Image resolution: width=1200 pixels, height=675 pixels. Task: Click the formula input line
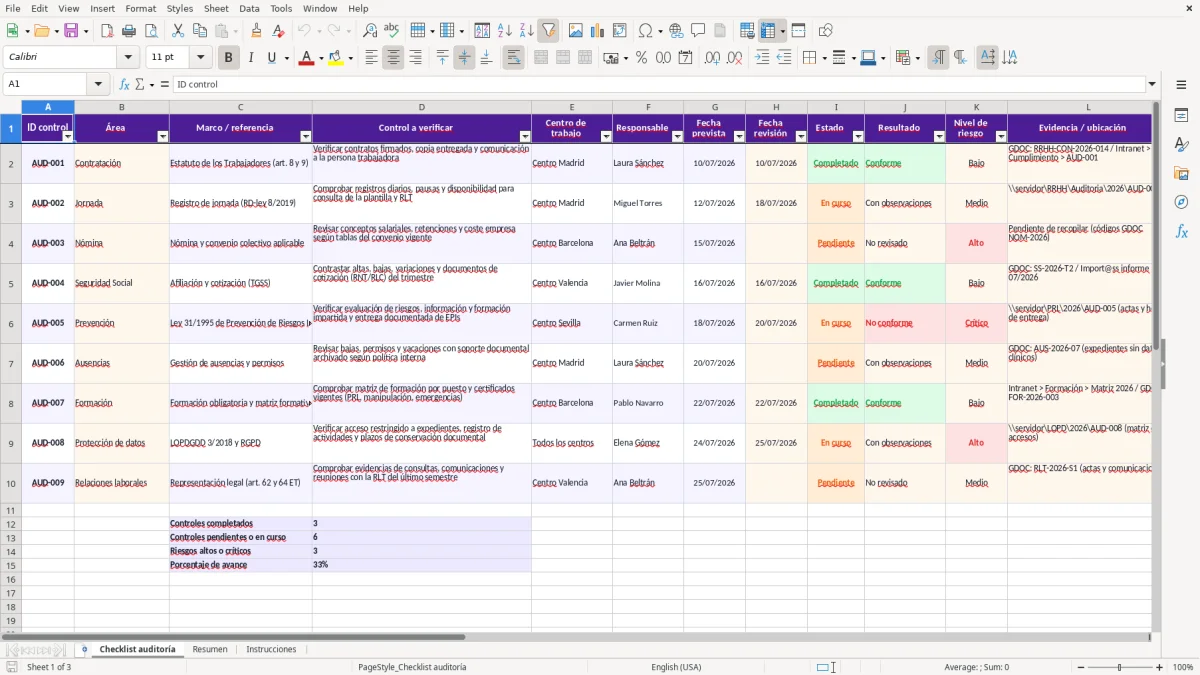pos(658,85)
